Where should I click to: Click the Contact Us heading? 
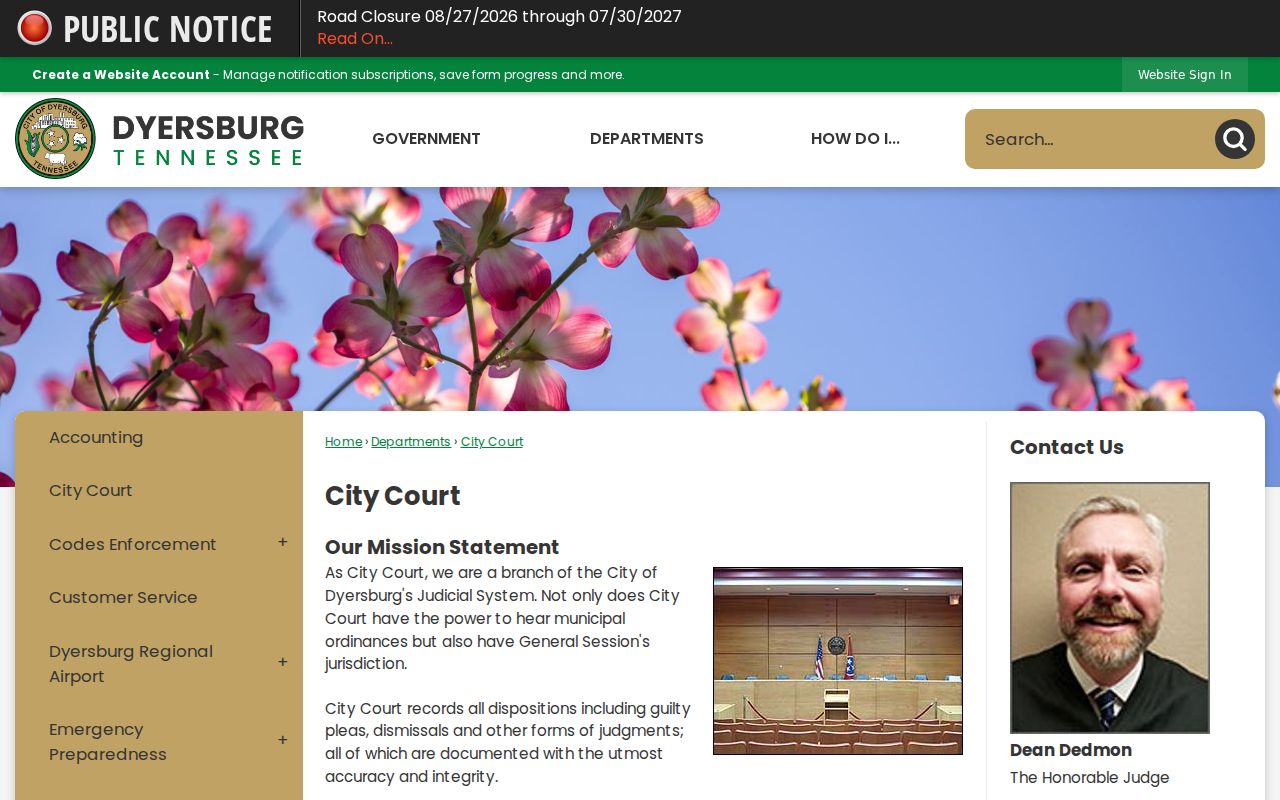click(x=1067, y=447)
